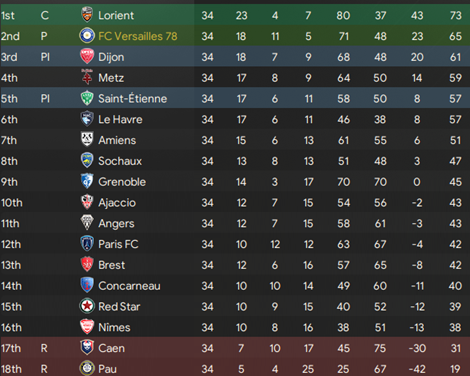The image size is (470, 376).
Task: Click the Metz club crest
Action: click(x=87, y=77)
